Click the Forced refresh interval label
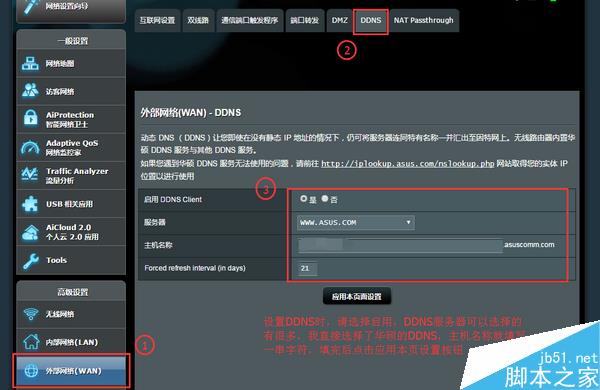The height and width of the screenshot is (390, 600). [x=195, y=268]
